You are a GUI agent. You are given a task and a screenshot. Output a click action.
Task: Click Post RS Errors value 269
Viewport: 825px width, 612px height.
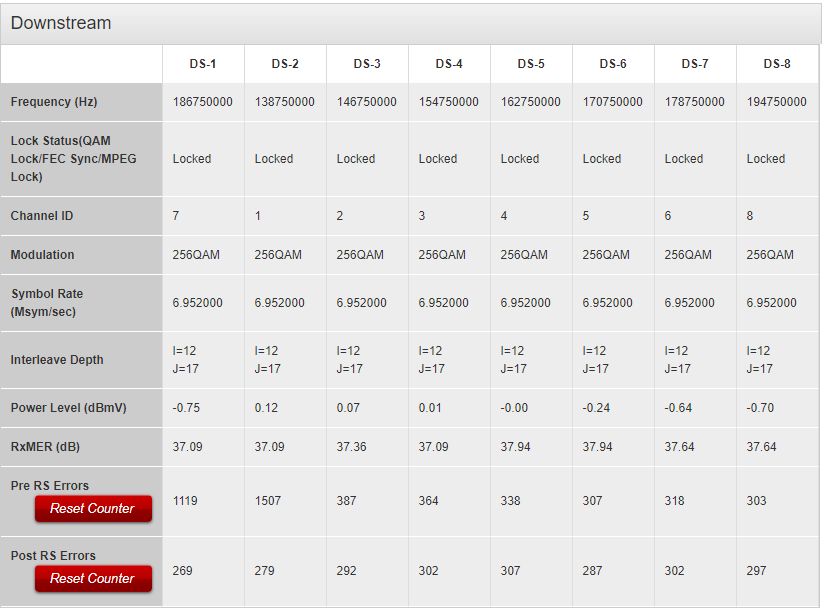click(x=183, y=570)
